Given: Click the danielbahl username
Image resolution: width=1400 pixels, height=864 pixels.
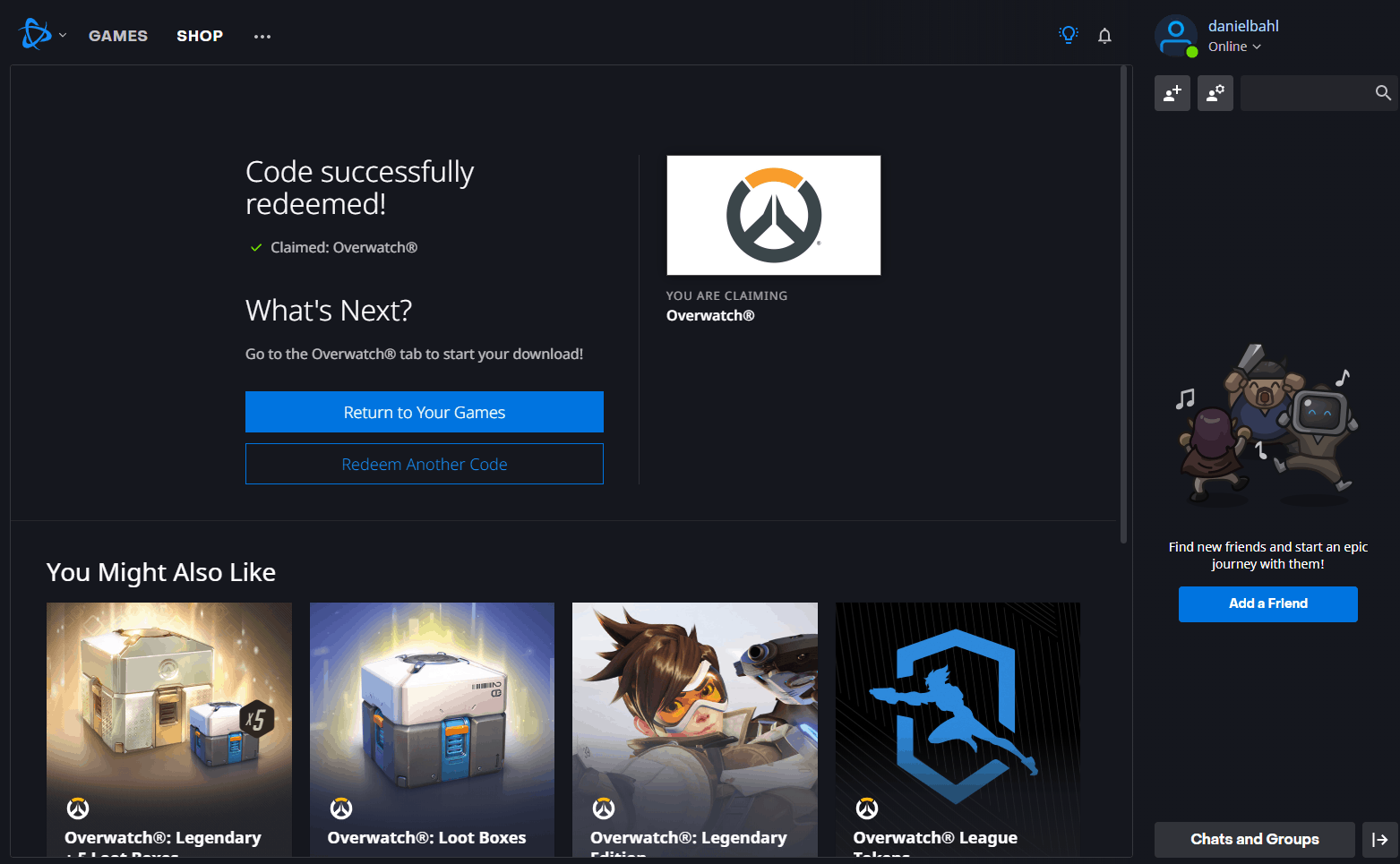Looking at the screenshot, I should coord(1243,26).
